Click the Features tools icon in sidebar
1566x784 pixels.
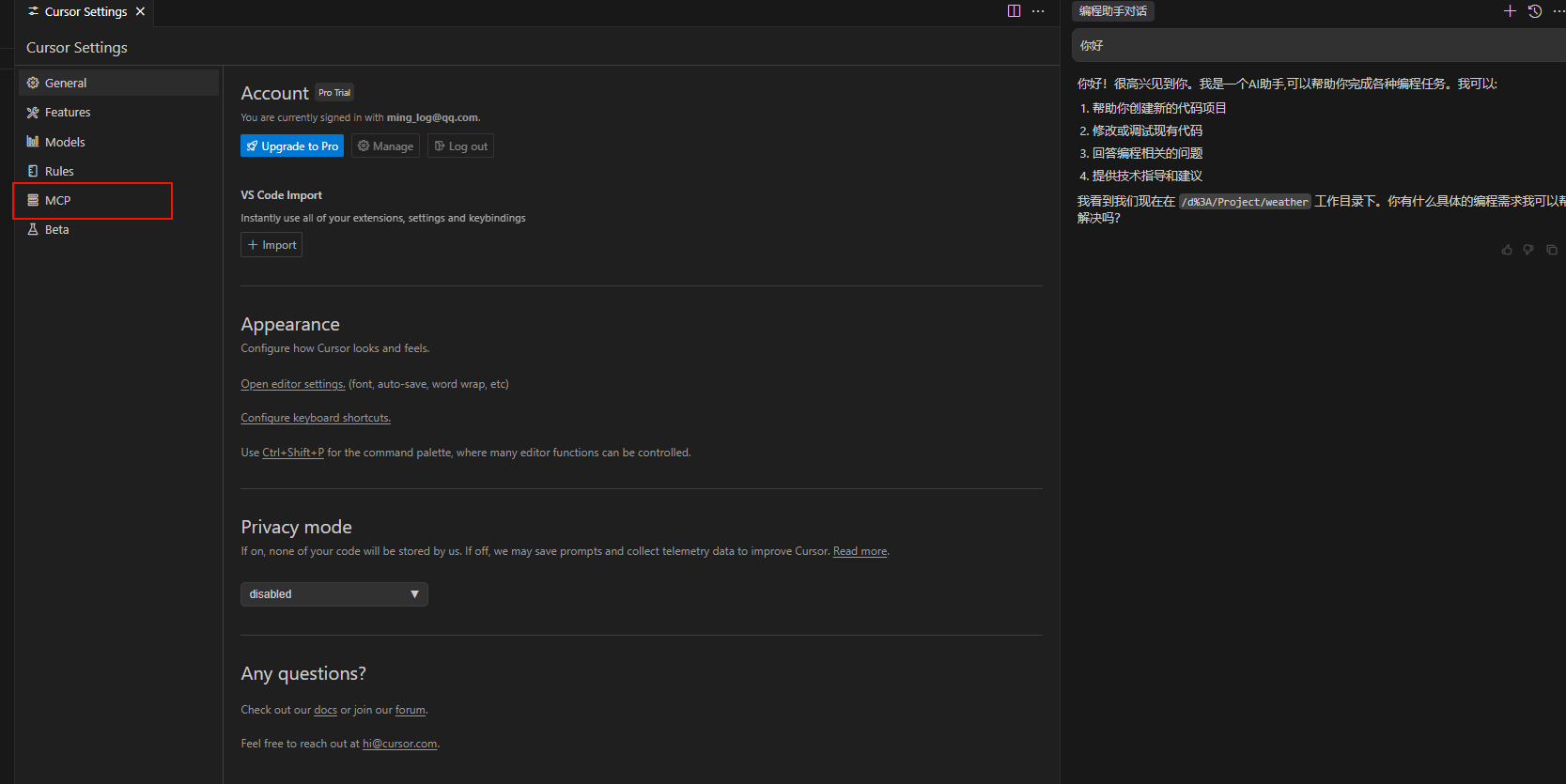click(x=33, y=112)
